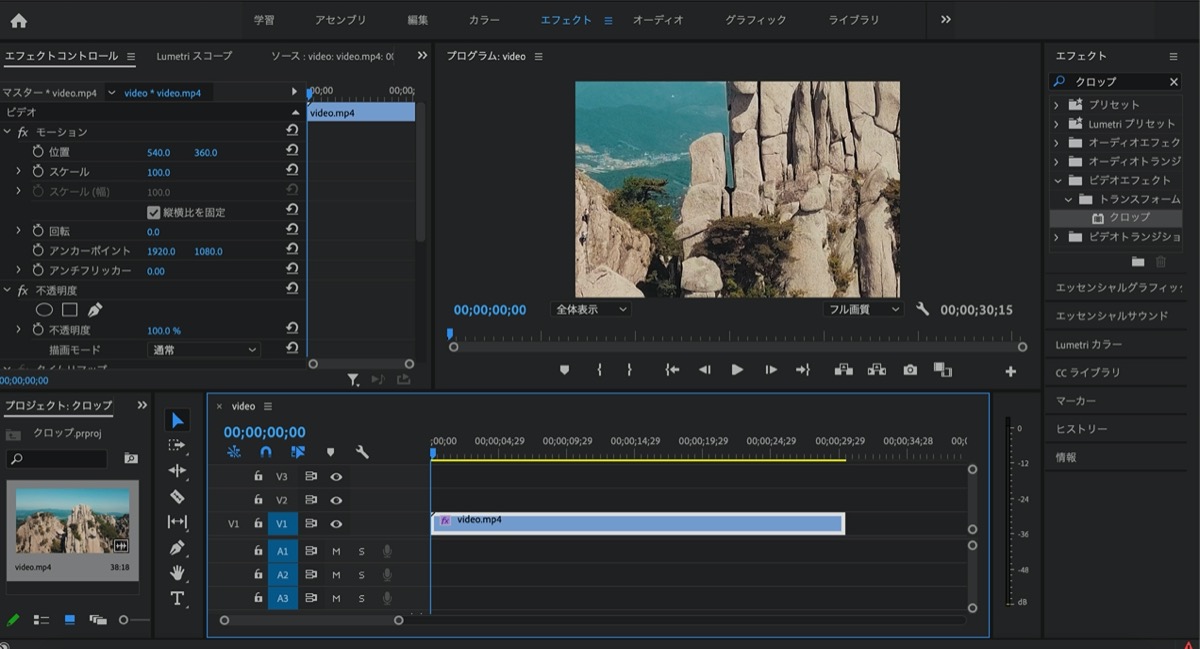
Task: Step back one frame in Program monitor
Action: coord(704,370)
